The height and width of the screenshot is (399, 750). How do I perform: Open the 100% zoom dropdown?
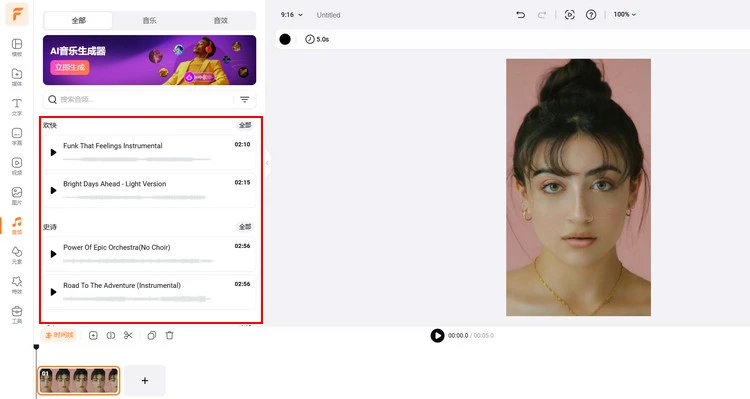click(625, 15)
